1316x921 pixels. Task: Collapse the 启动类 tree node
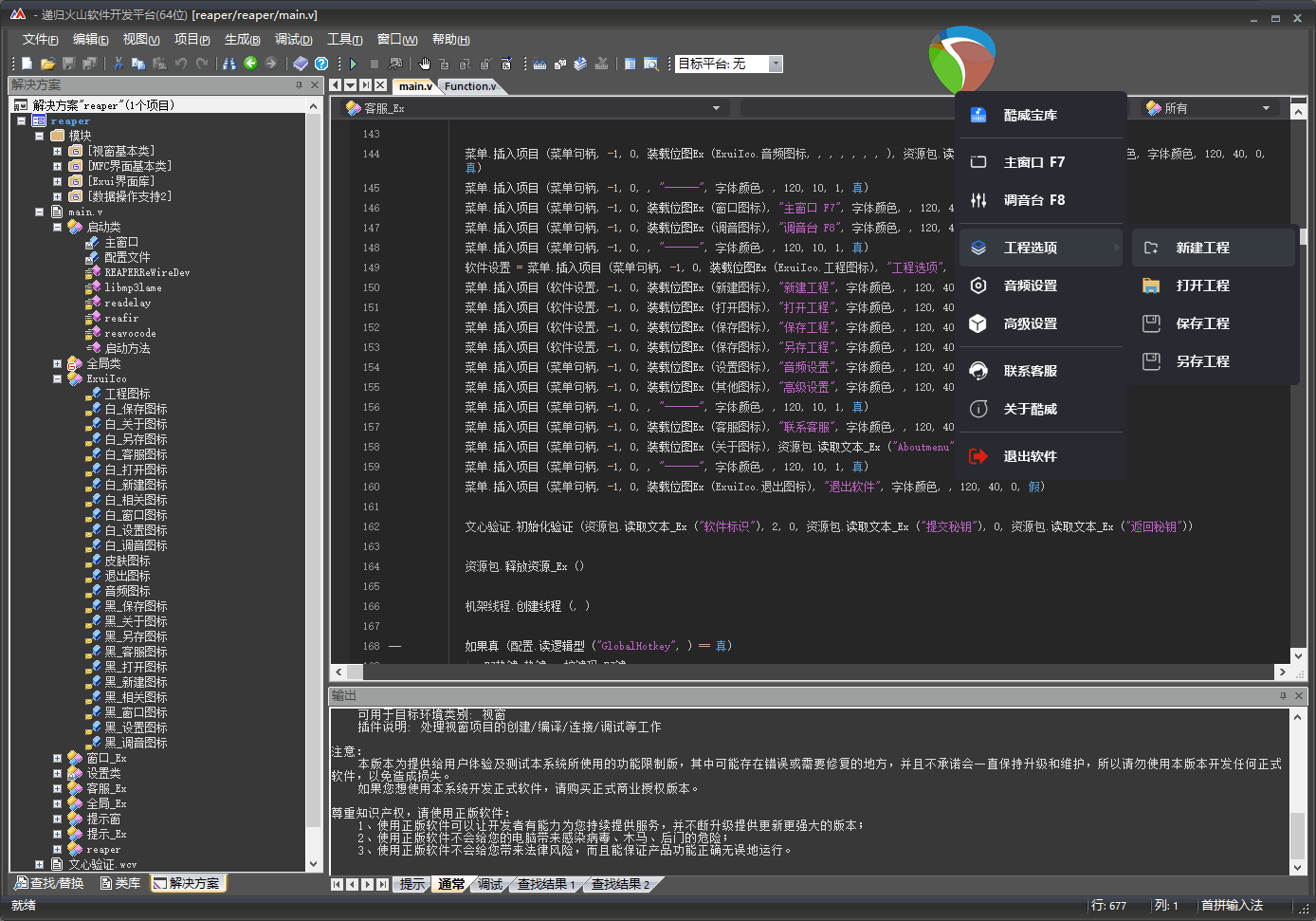pos(57,227)
